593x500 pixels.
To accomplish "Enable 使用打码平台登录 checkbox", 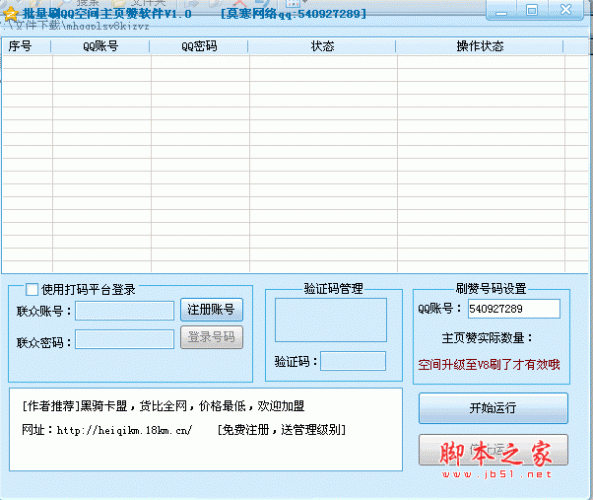I will click(x=32, y=290).
